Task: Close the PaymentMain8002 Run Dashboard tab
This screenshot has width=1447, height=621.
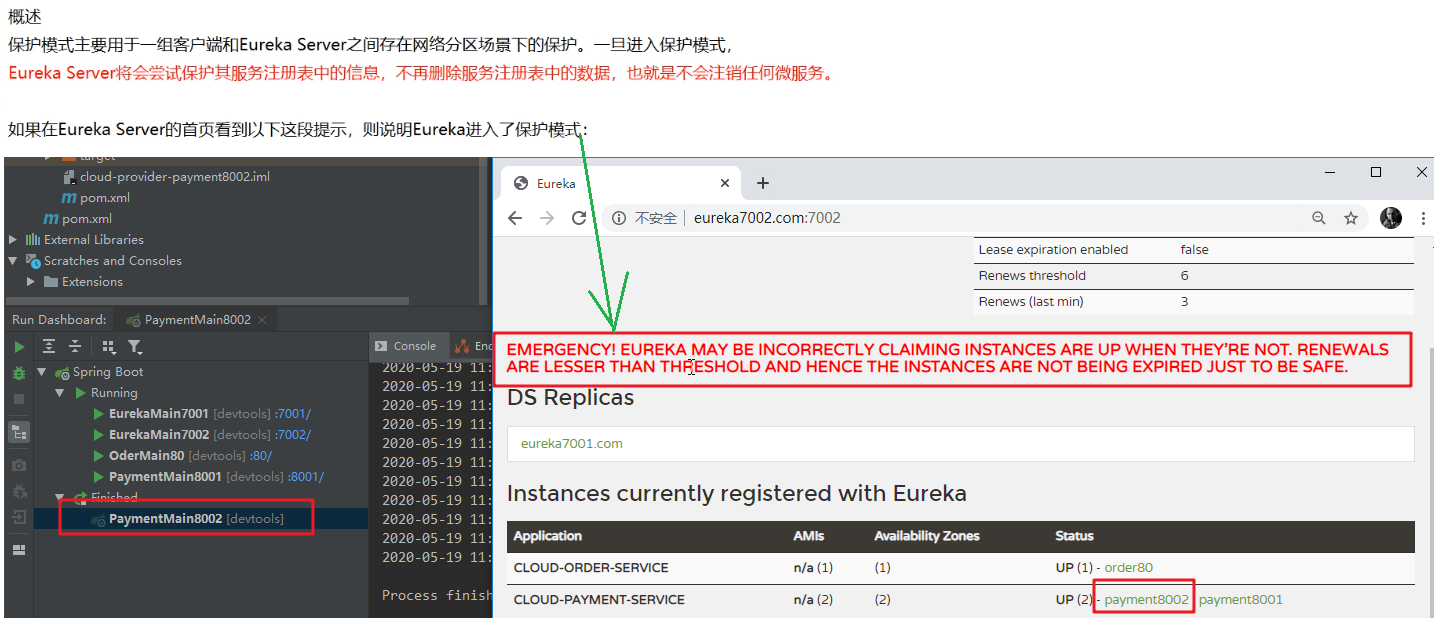Action: tap(262, 320)
